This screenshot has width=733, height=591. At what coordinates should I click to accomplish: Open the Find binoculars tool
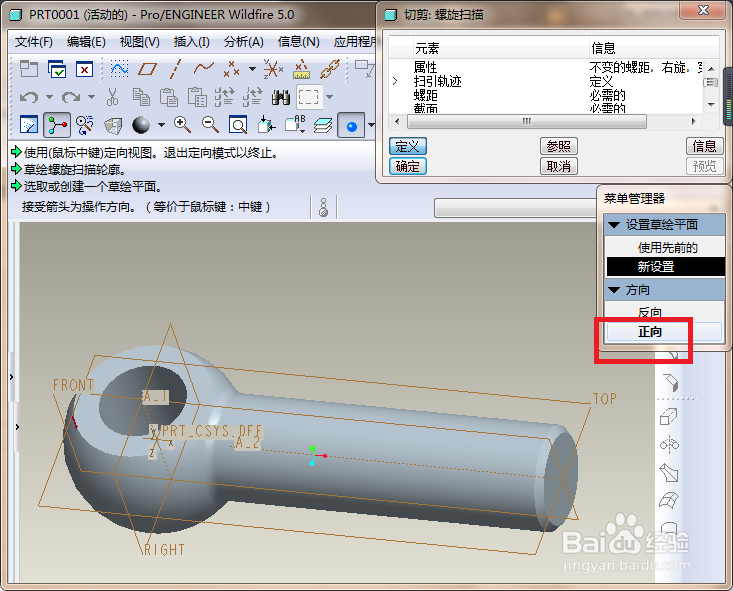pos(280,97)
